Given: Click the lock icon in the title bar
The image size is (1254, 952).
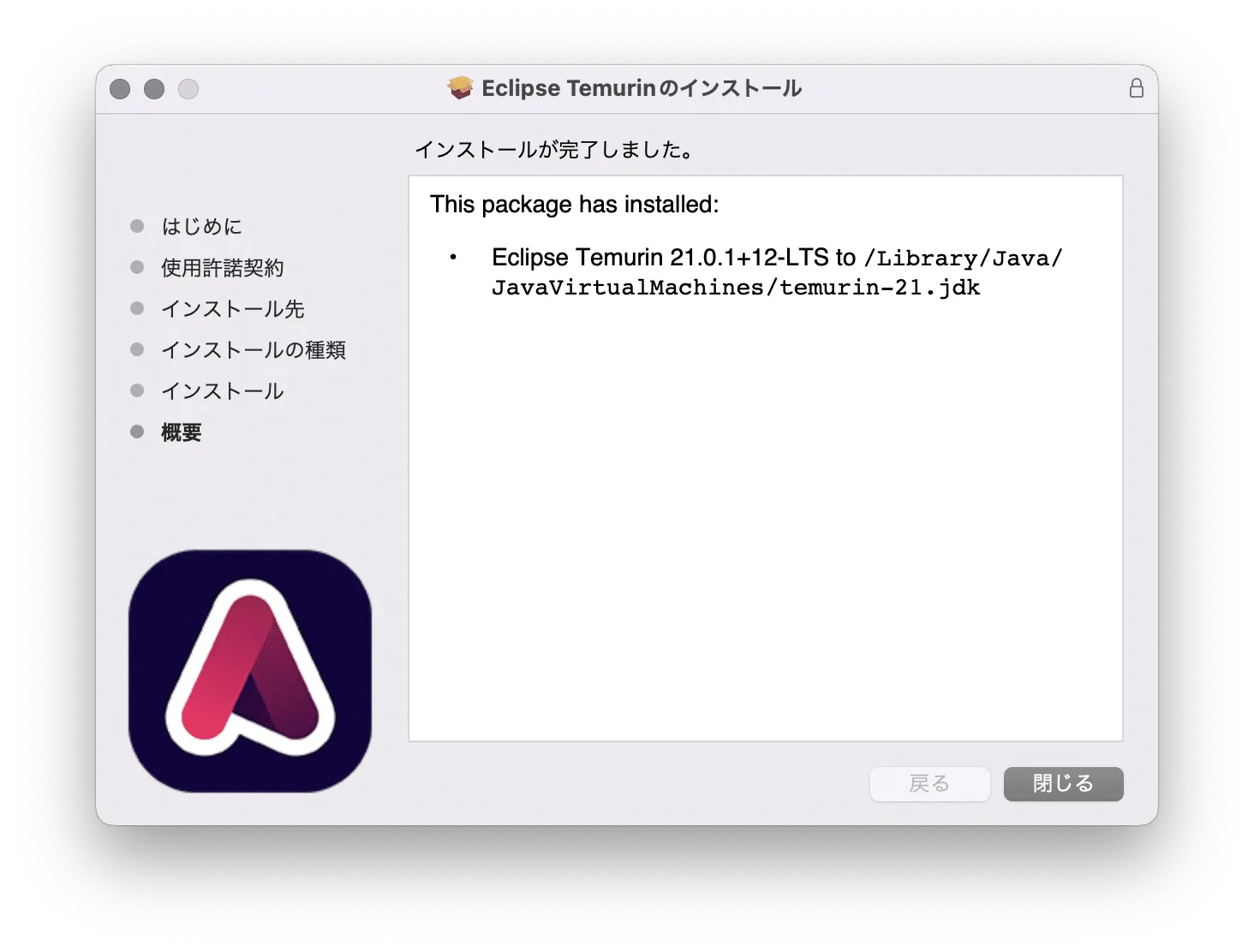Looking at the screenshot, I should [1136, 88].
